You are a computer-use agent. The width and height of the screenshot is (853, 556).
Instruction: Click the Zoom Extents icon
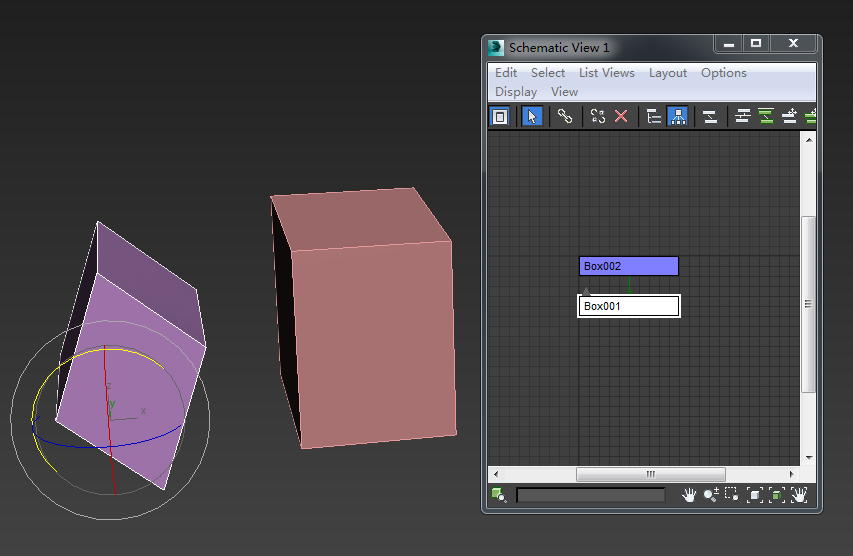tap(755, 495)
